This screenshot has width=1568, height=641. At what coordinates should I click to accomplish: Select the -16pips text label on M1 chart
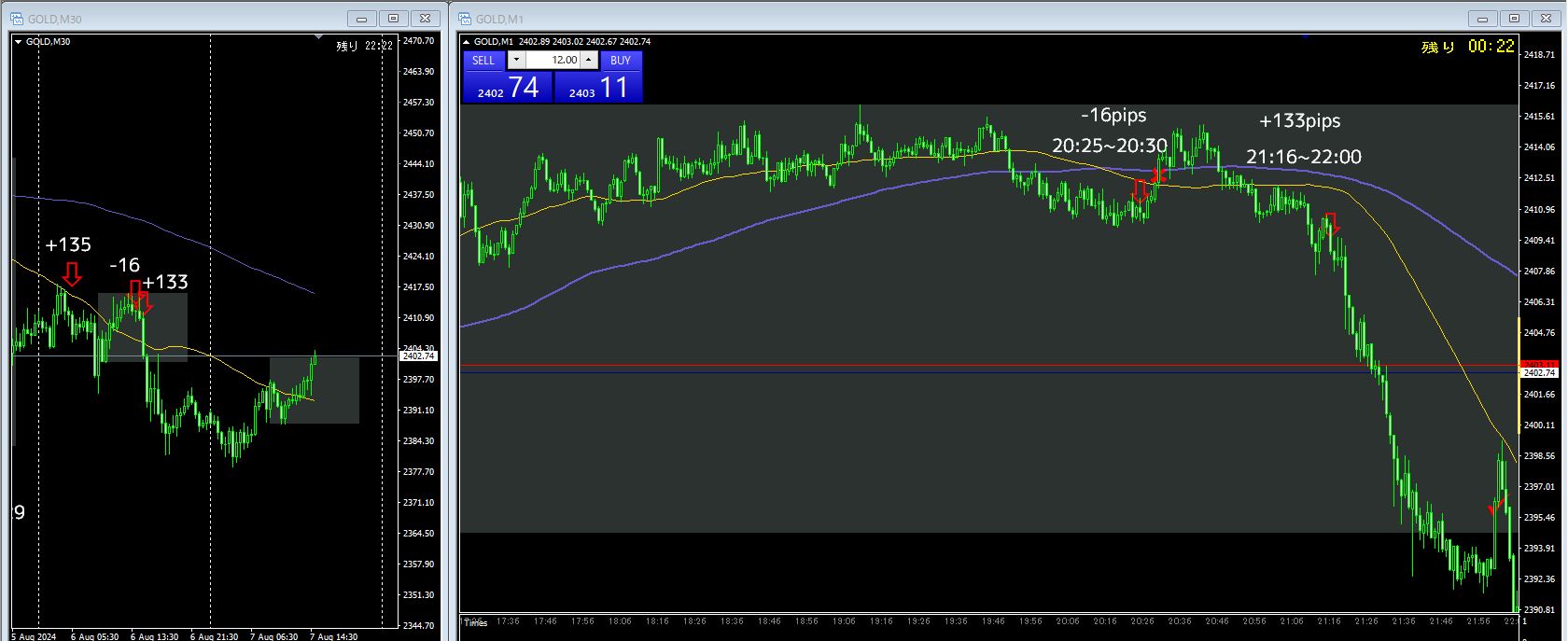point(1113,115)
